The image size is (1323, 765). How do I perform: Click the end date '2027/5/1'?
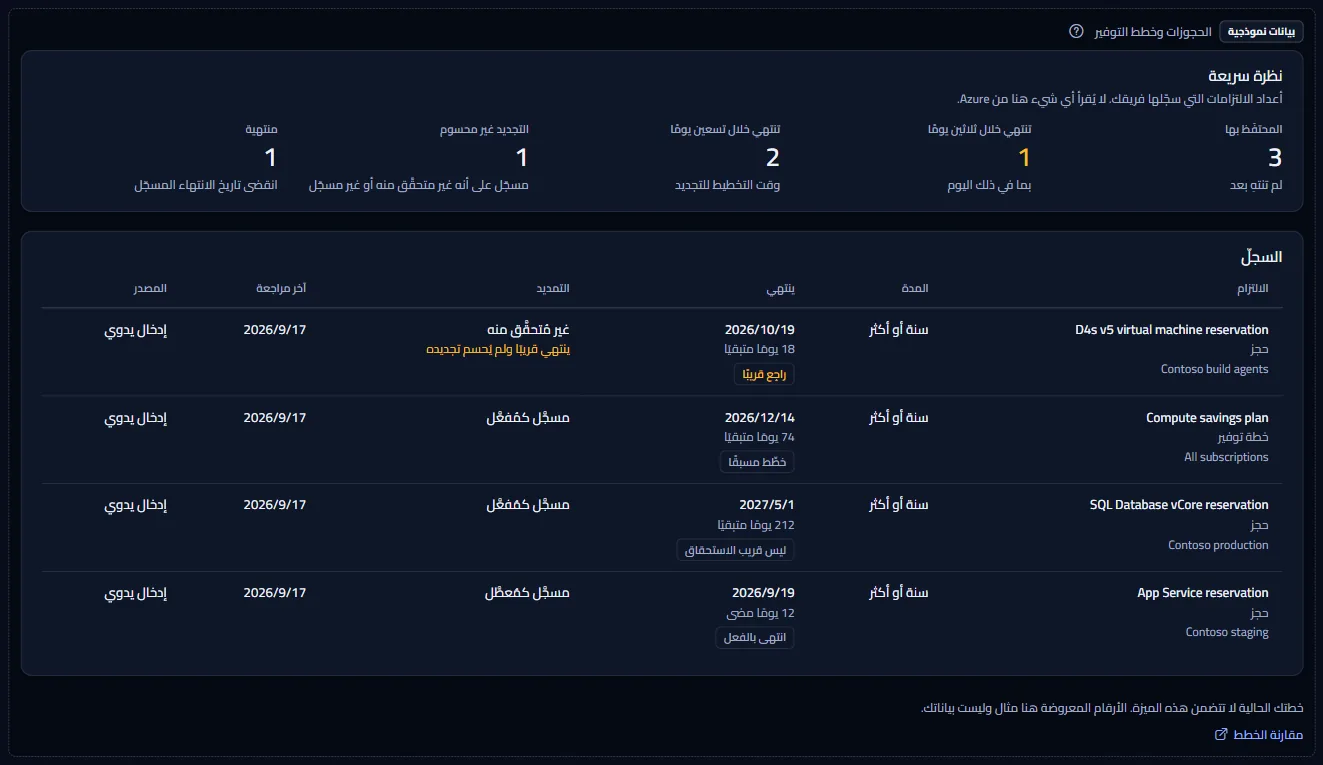coord(765,505)
